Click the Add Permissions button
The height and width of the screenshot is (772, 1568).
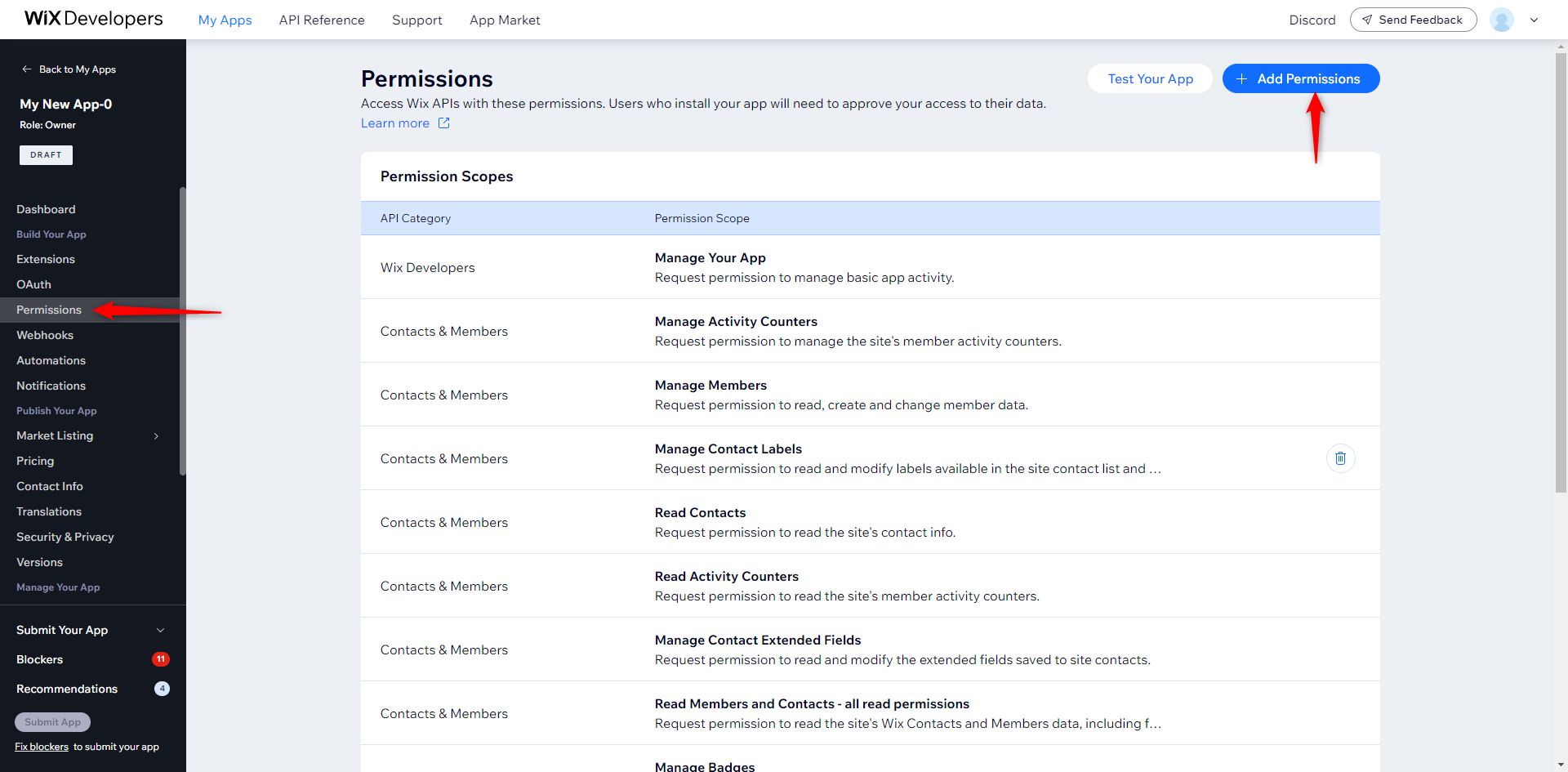point(1301,78)
